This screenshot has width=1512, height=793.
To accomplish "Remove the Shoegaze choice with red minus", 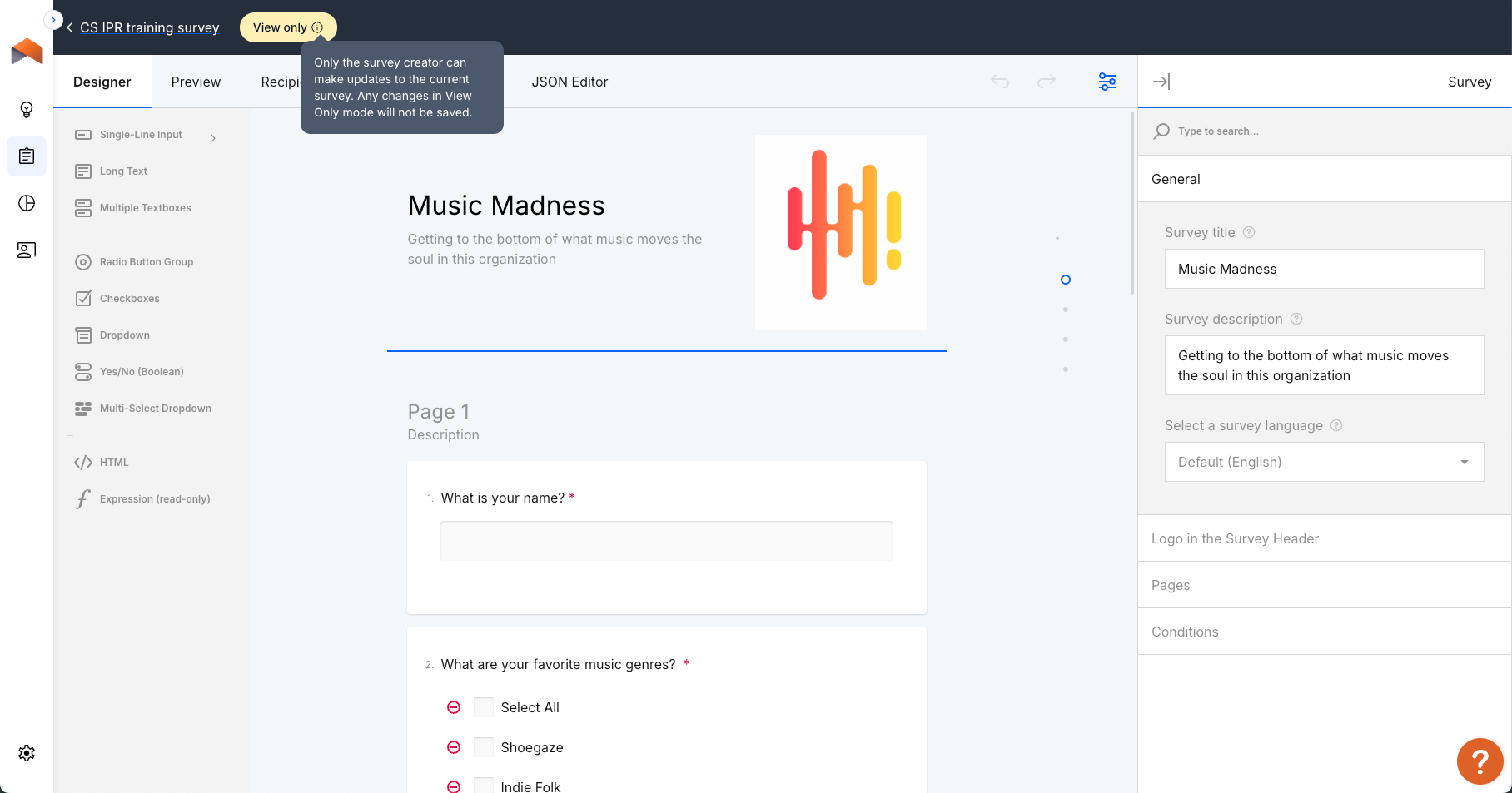I will pos(454,747).
